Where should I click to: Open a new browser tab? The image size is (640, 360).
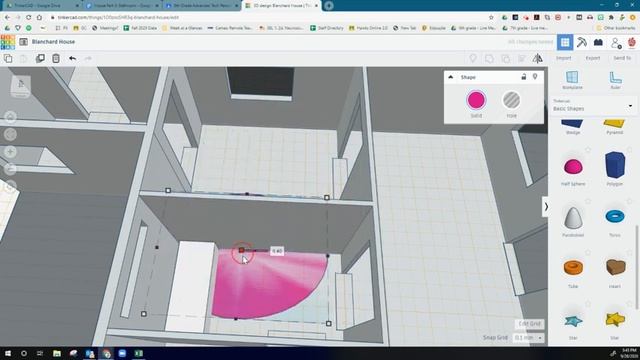click(x=329, y=6)
